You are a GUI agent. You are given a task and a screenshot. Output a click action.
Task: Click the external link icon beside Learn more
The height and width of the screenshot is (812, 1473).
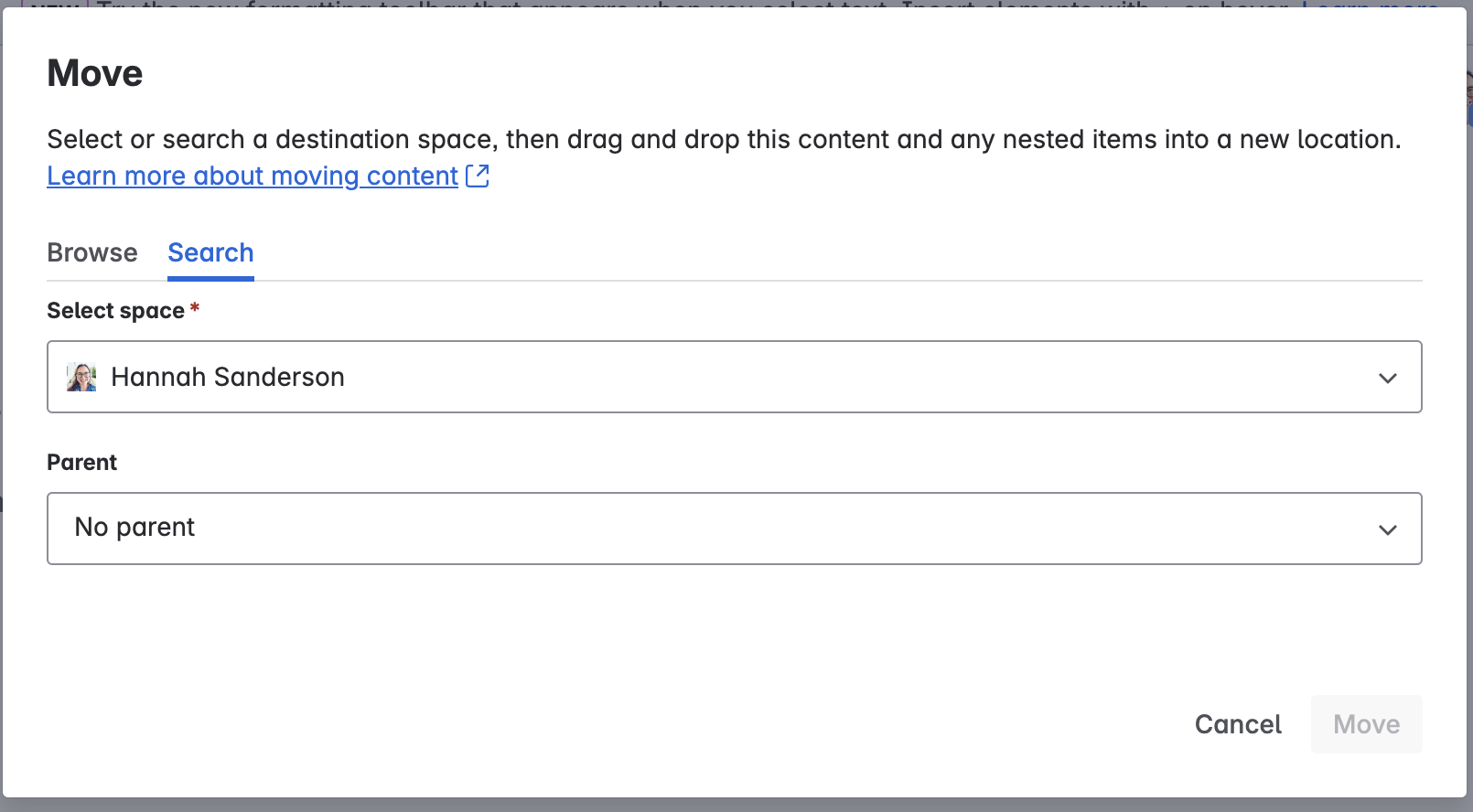point(478,176)
